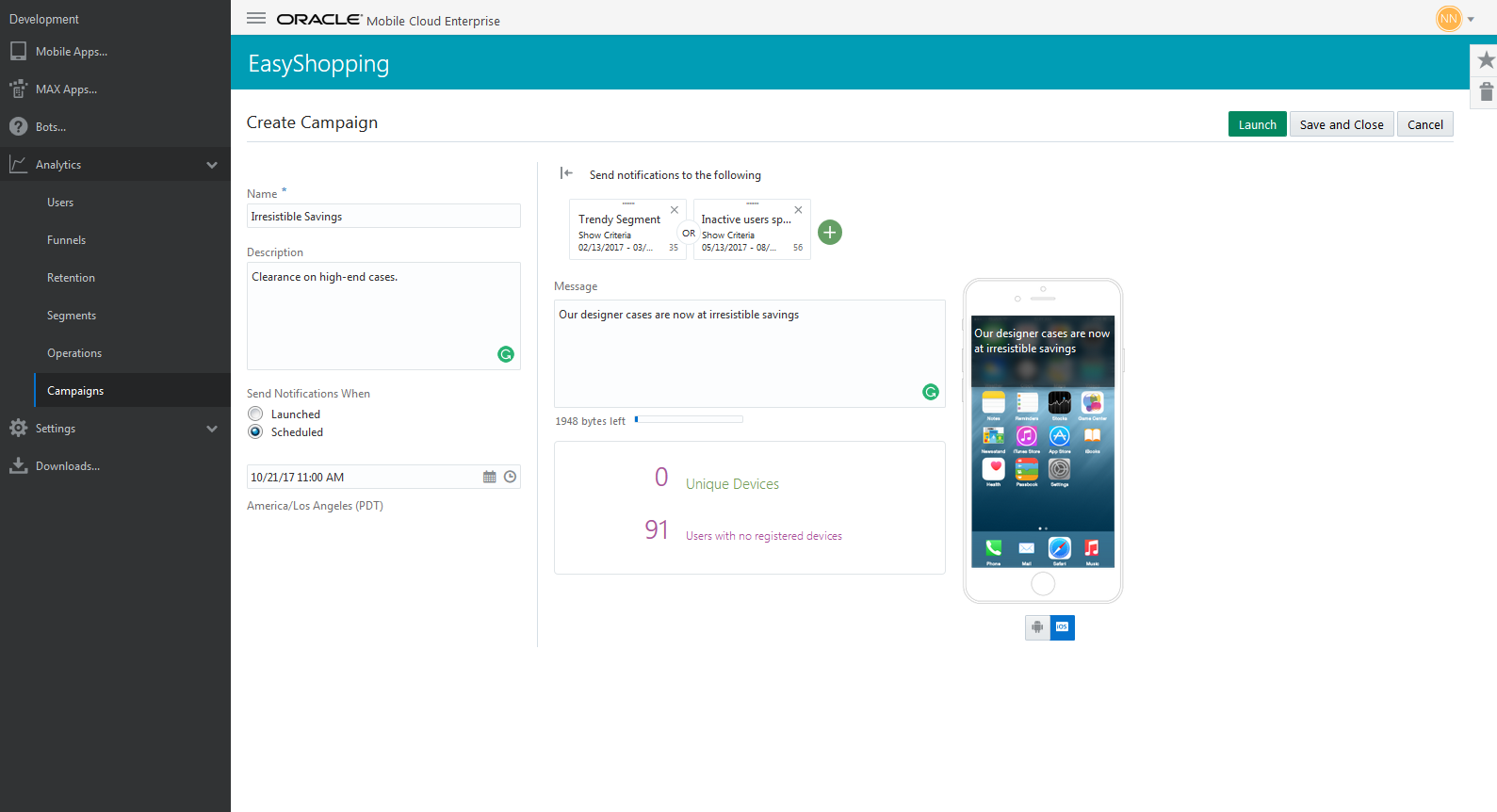Expand the Settings section chevron
Screen dimensions: 1497x812
(212, 429)
